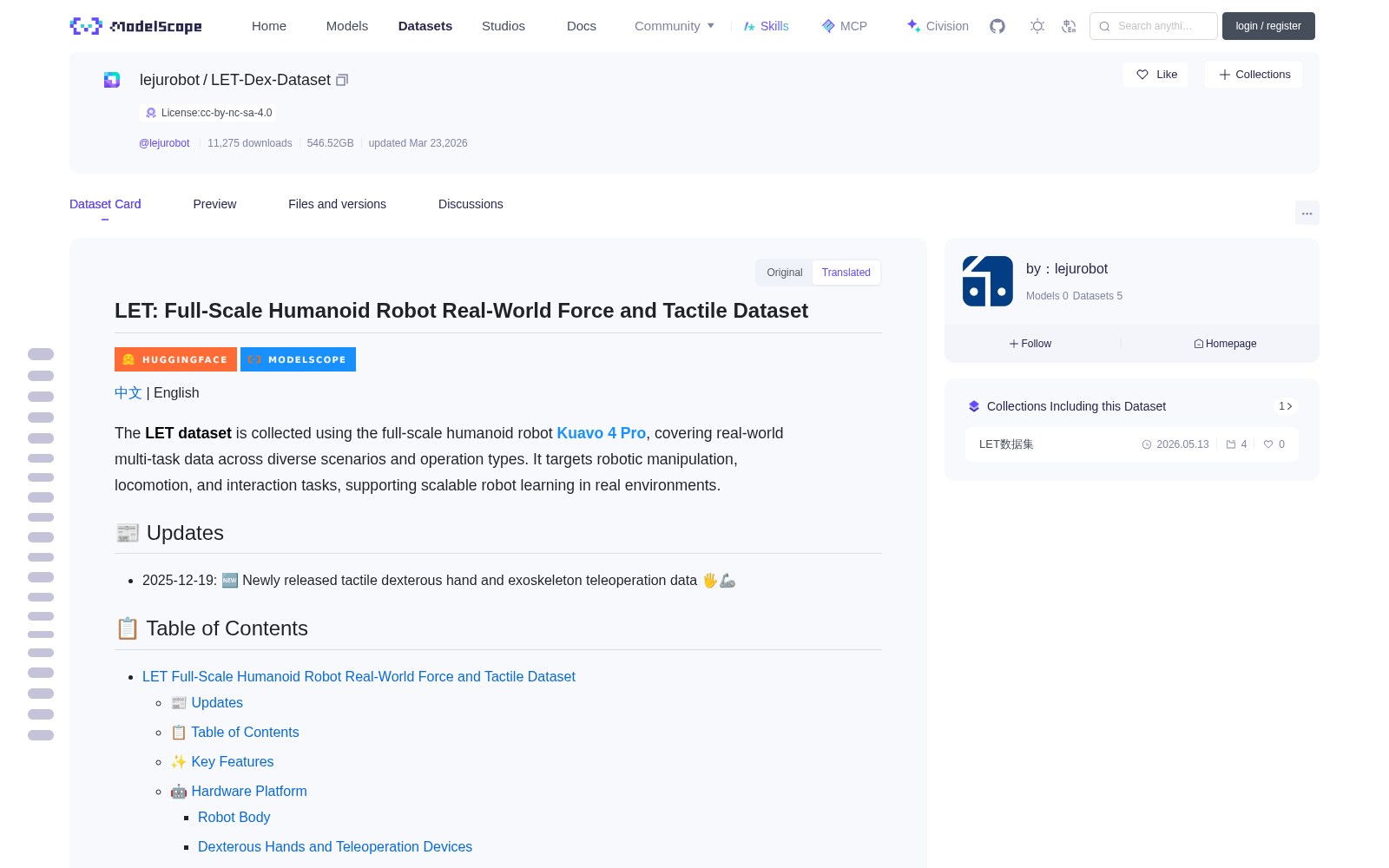Click the ModelScope badge
This screenshot has height=868, width=1389.
point(298,359)
